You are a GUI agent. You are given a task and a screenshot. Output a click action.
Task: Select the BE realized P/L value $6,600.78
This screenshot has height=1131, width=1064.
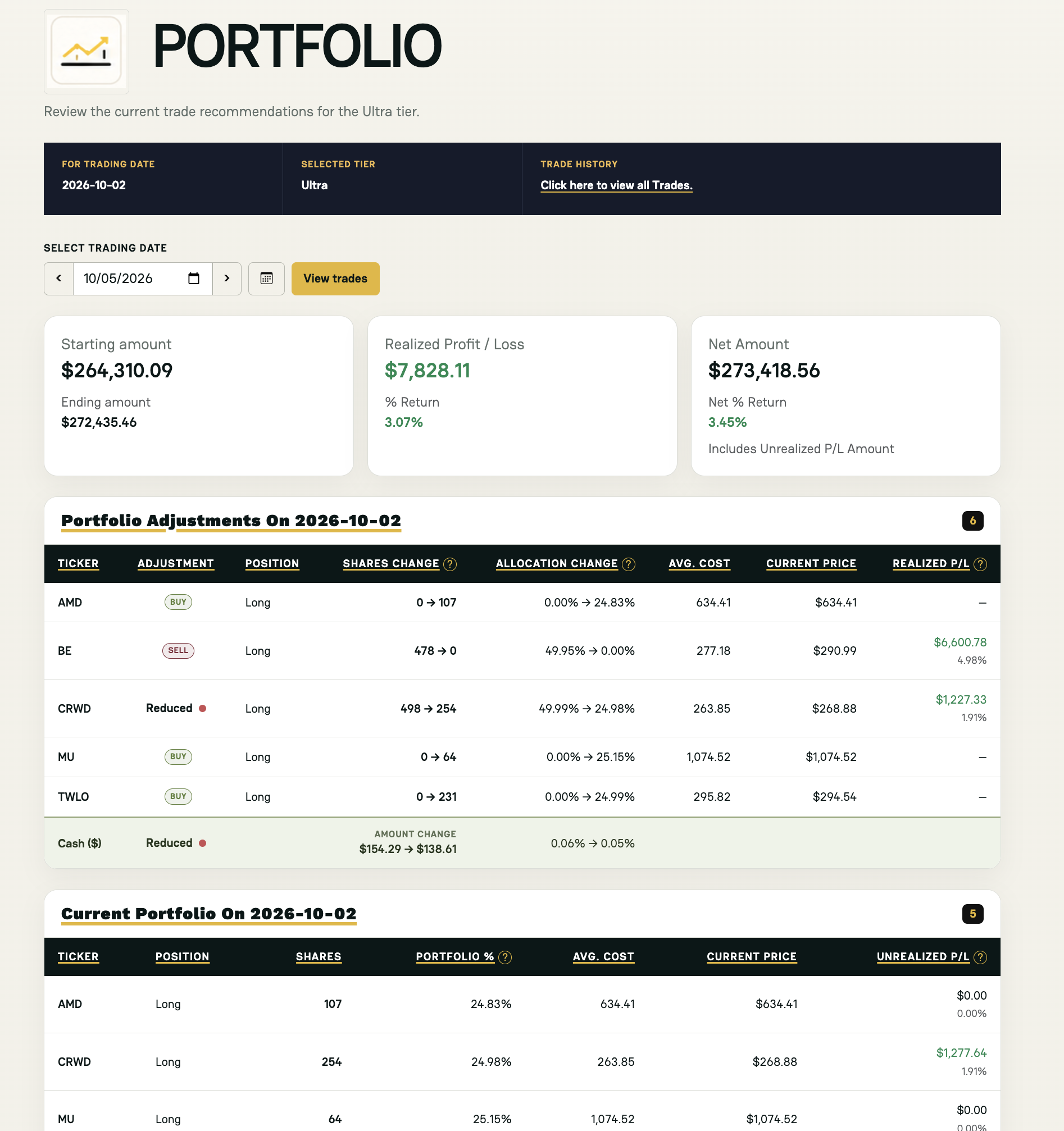coord(960,642)
